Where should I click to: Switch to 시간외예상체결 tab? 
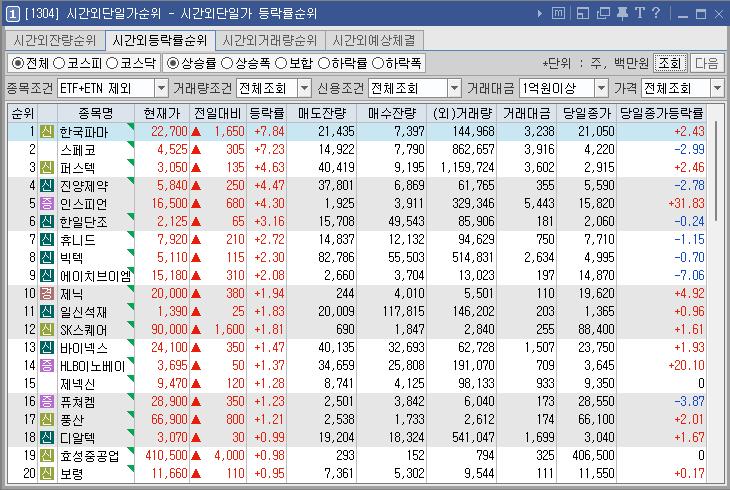click(x=374, y=41)
